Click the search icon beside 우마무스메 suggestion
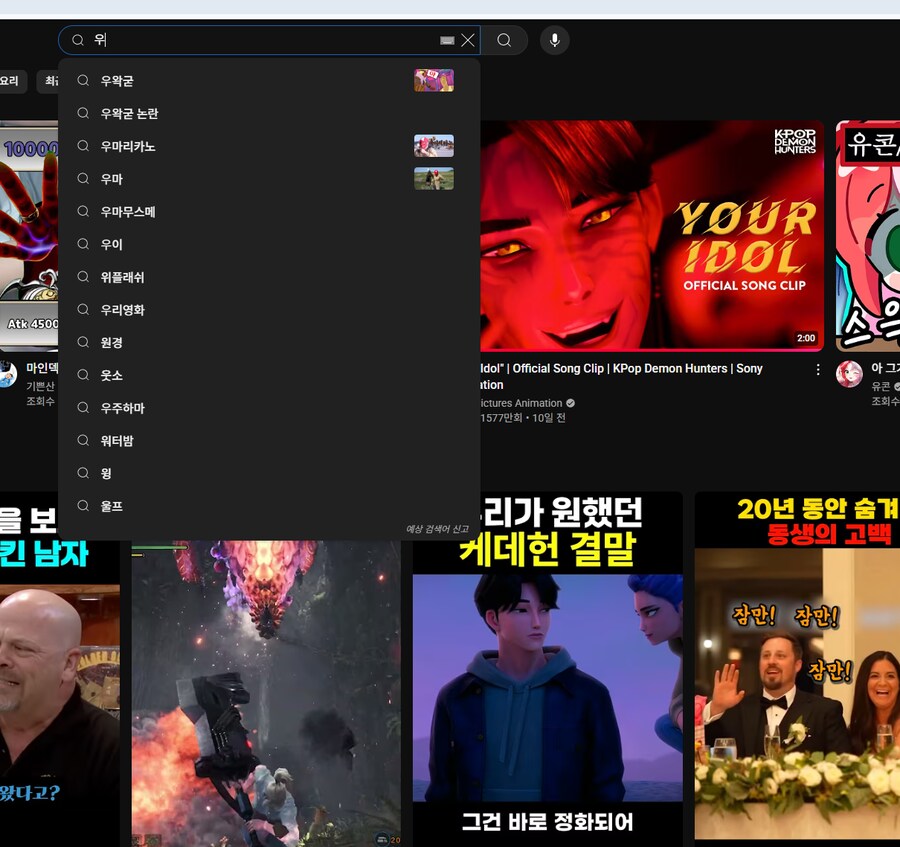Image resolution: width=900 pixels, height=847 pixels. (83, 211)
